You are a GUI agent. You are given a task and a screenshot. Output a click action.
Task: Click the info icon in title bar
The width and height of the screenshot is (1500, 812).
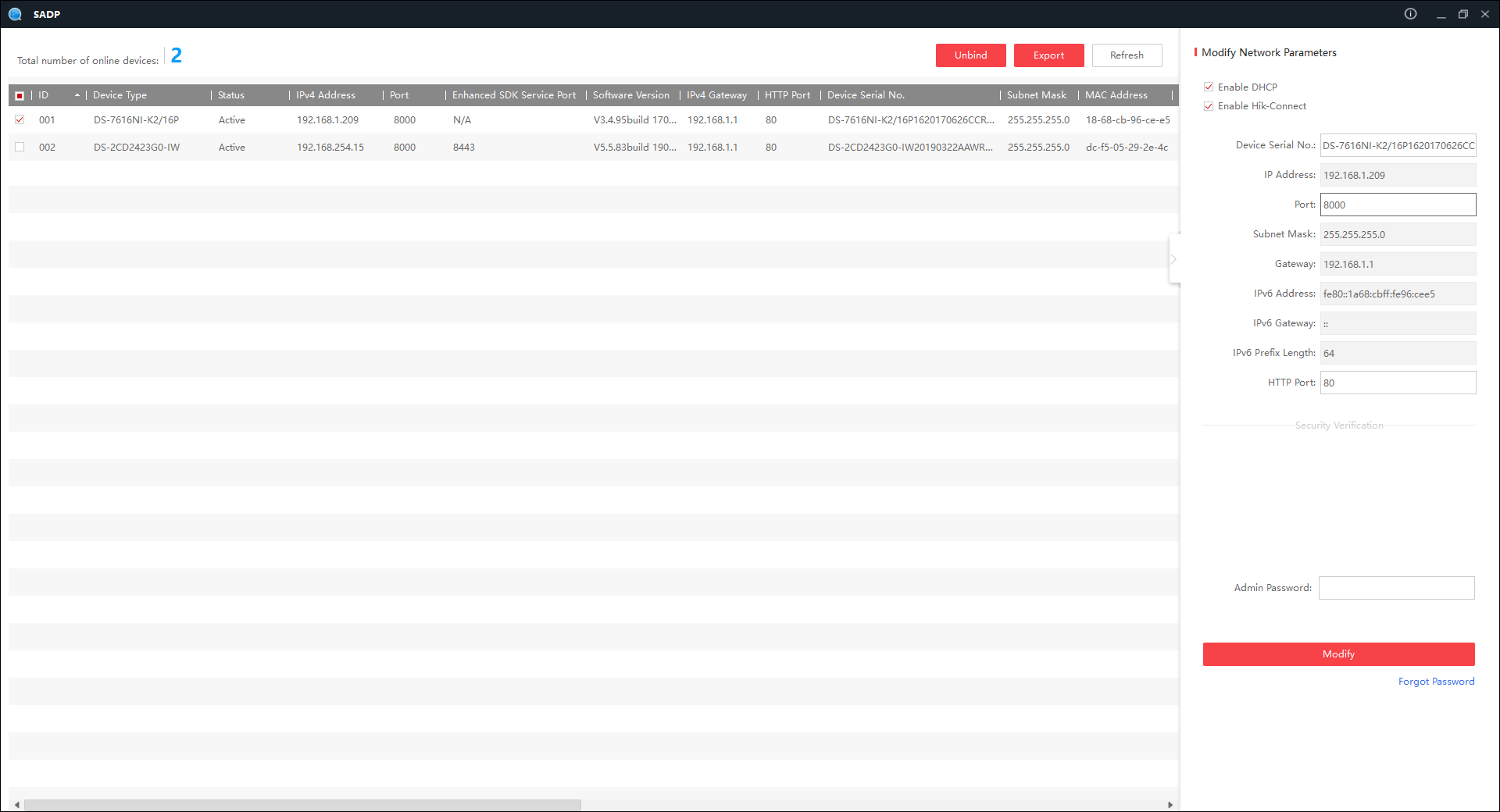point(1410,14)
